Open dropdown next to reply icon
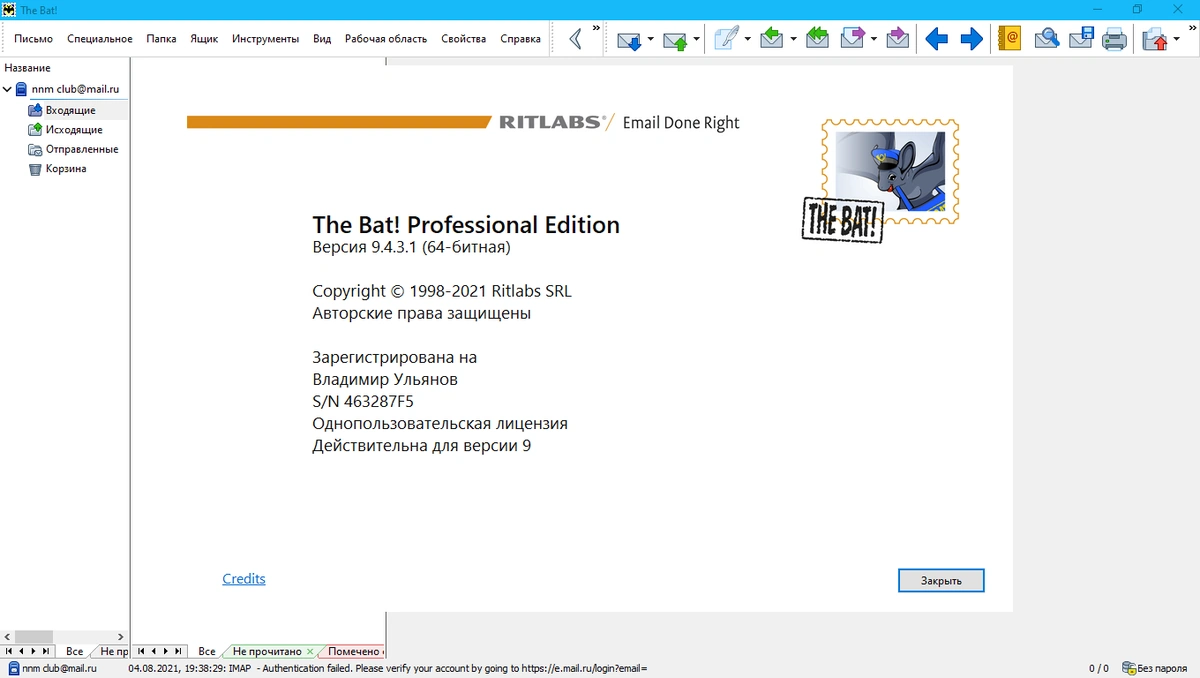This screenshot has height=678, width=1200. pos(793,40)
